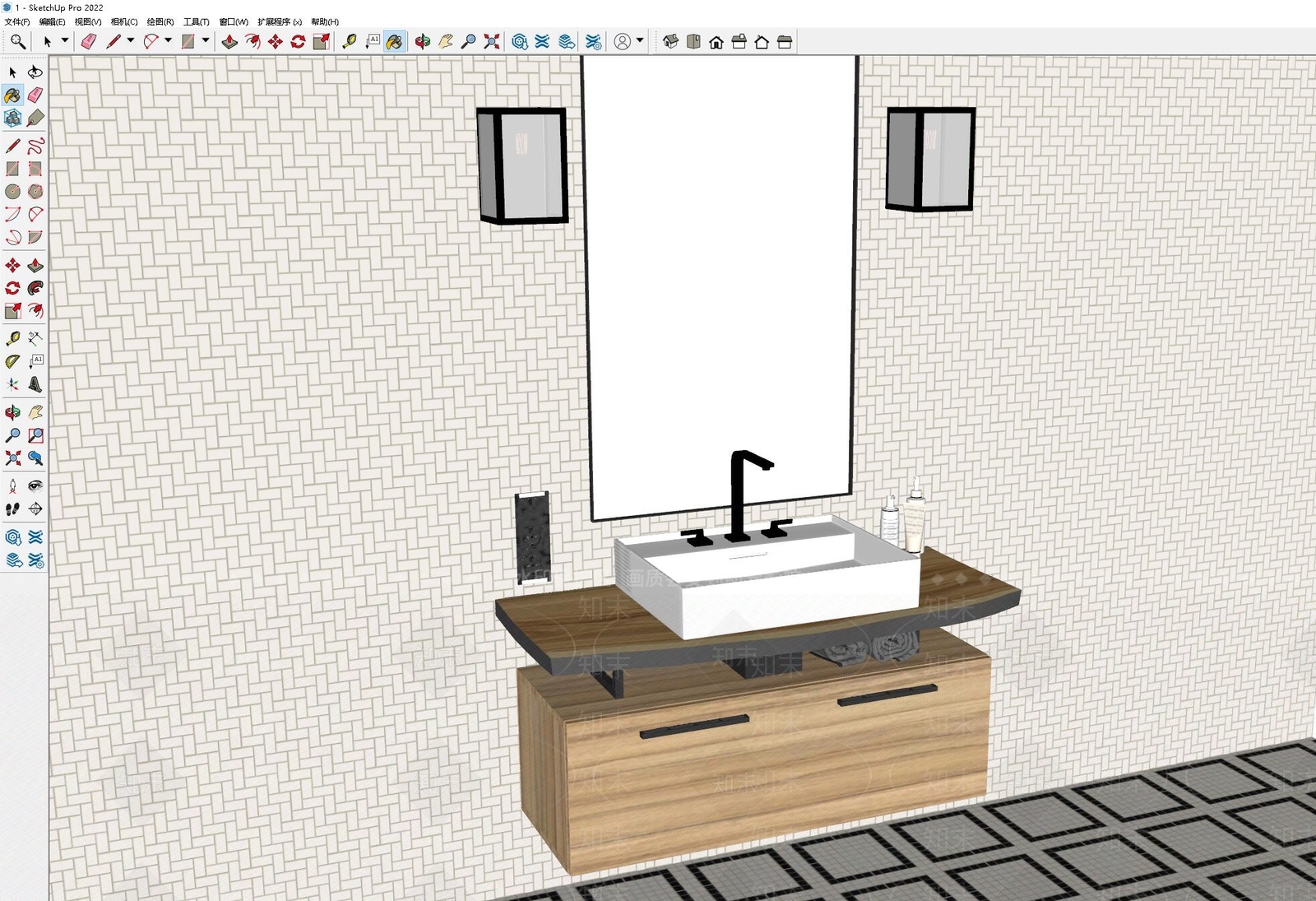Open the 相机(C) menu
This screenshot has height=901, width=1316.
tap(124, 21)
